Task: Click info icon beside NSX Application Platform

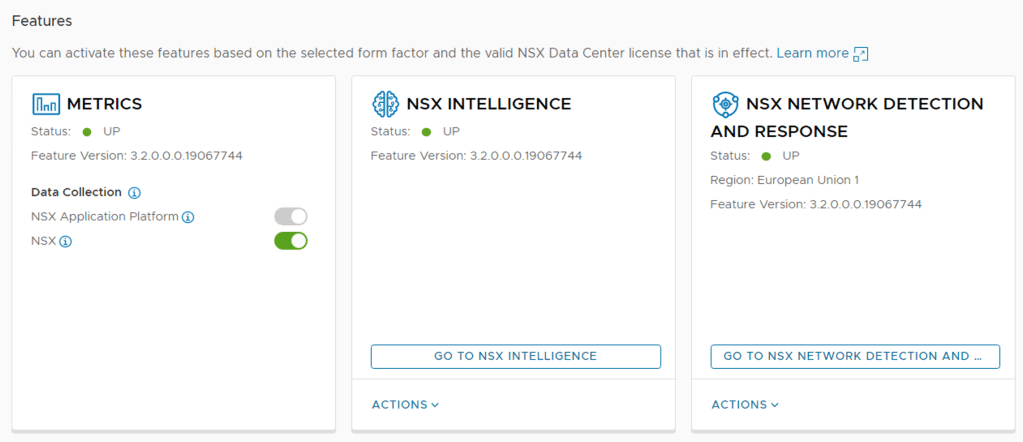Action: point(188,217)
